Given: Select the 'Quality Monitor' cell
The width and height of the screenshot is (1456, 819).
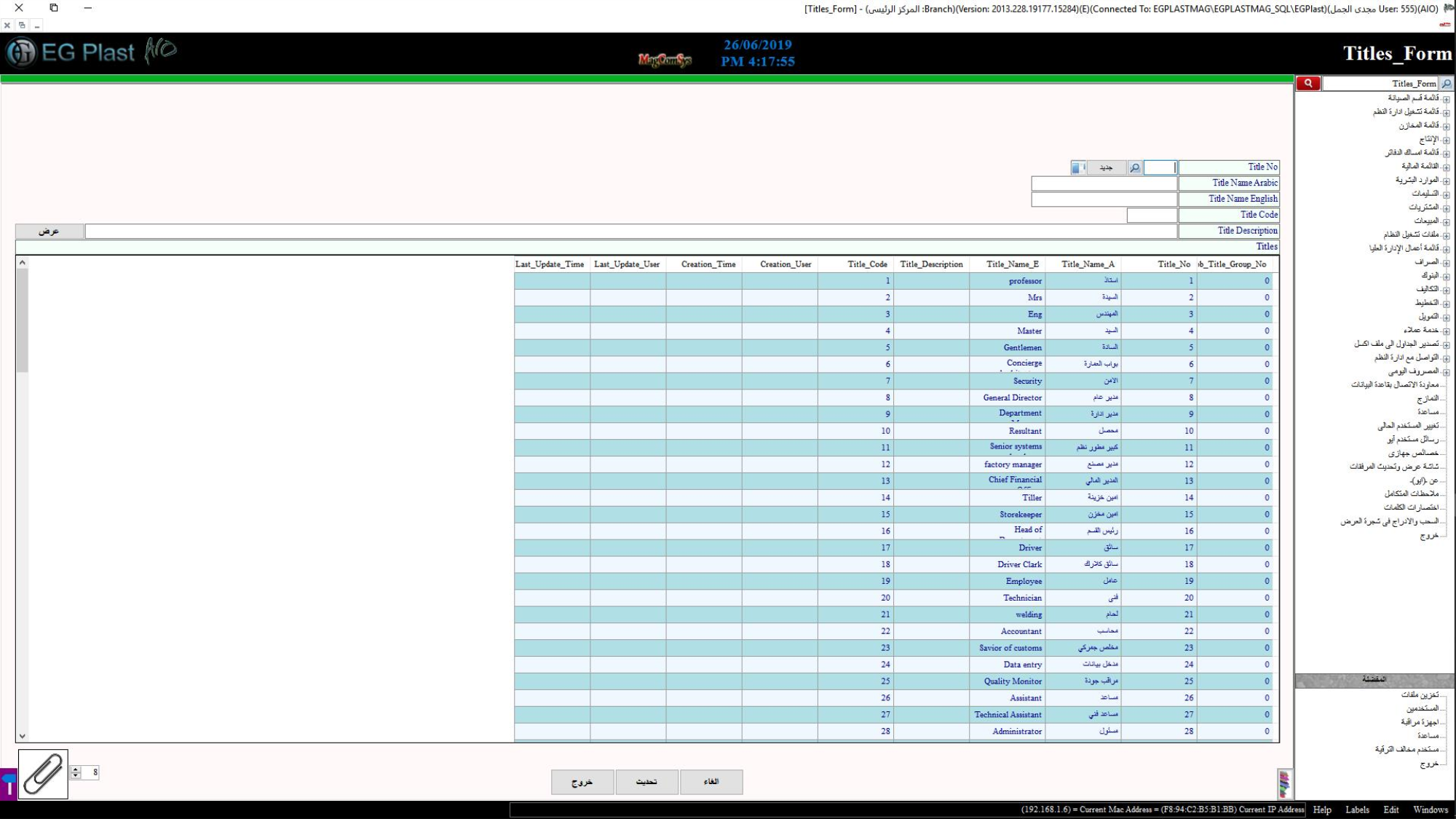Looking at the screenshot, I should point(1008,681).
